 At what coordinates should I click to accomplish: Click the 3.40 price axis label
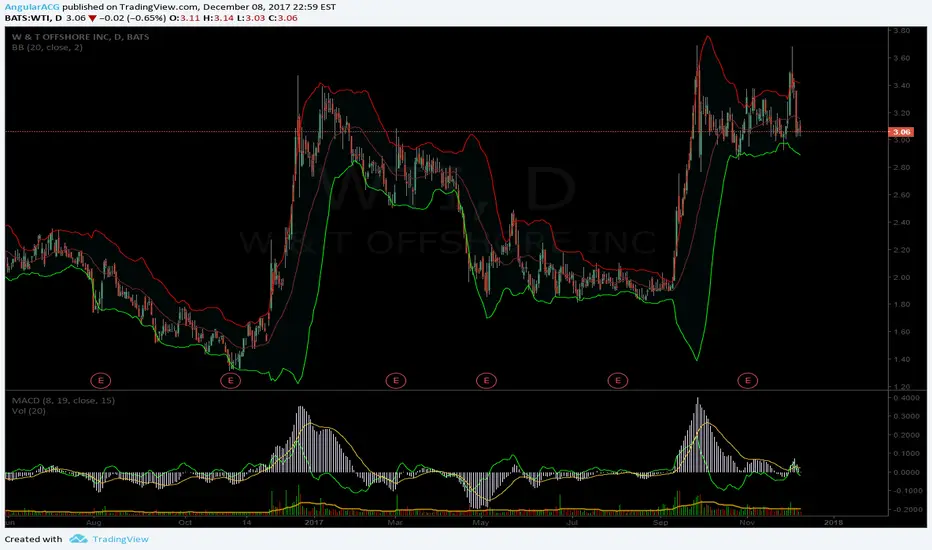click(x=901, y=86)
